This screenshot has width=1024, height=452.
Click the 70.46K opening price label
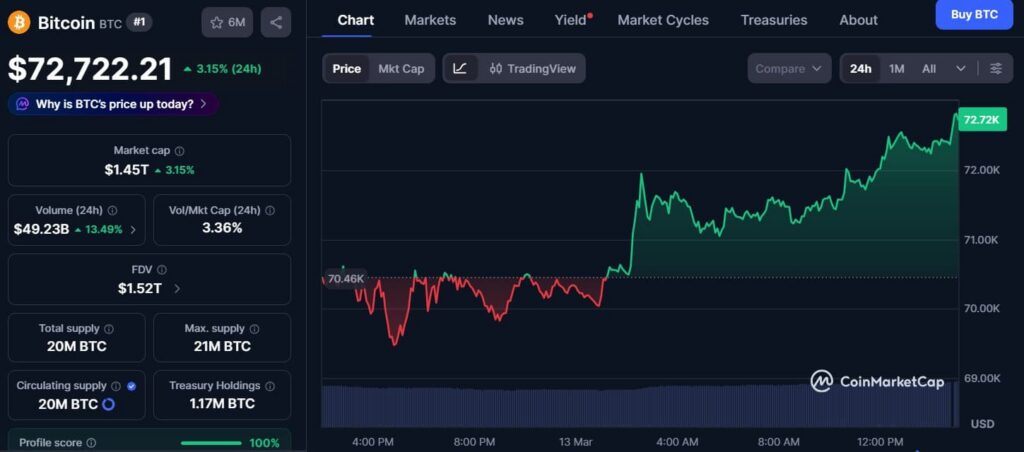pos(345,279)
